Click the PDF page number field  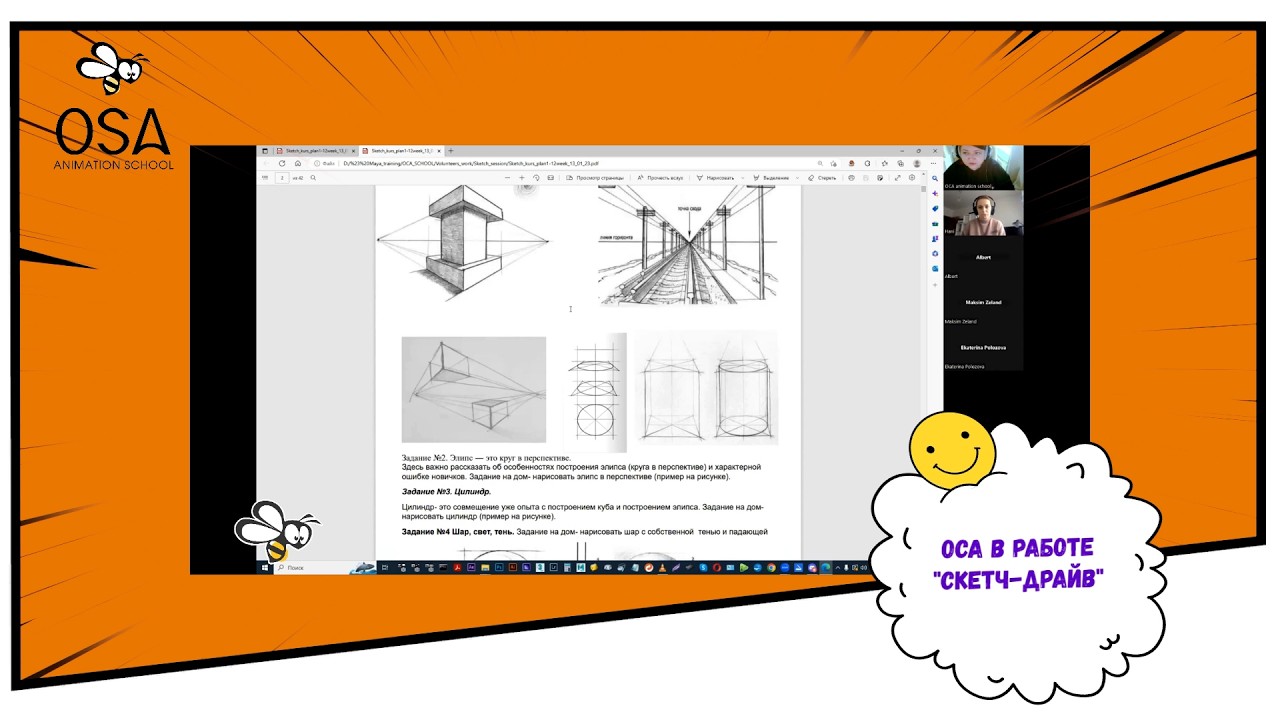coord(282,178)
